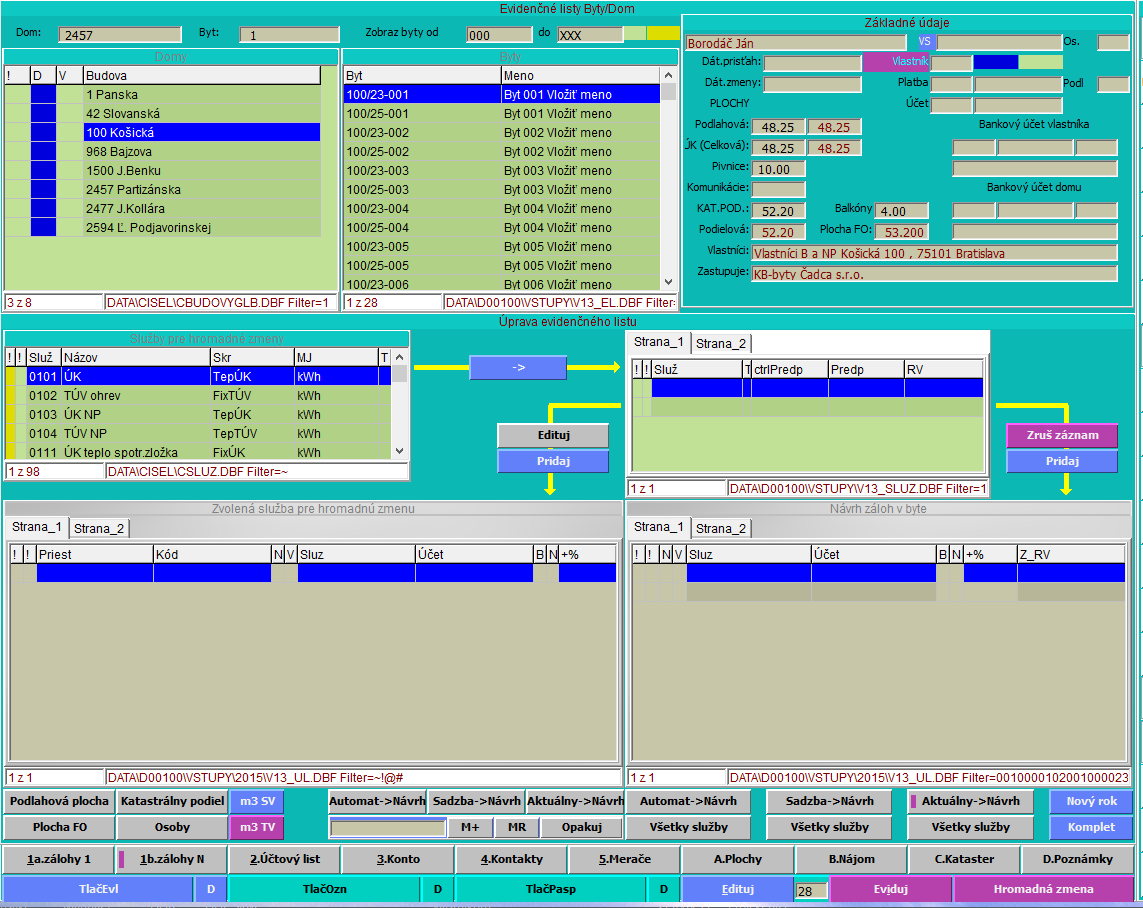
Task: Click up arrow of Byty list scrollbar
Action: pyautogui.click(x=668, y=75)
